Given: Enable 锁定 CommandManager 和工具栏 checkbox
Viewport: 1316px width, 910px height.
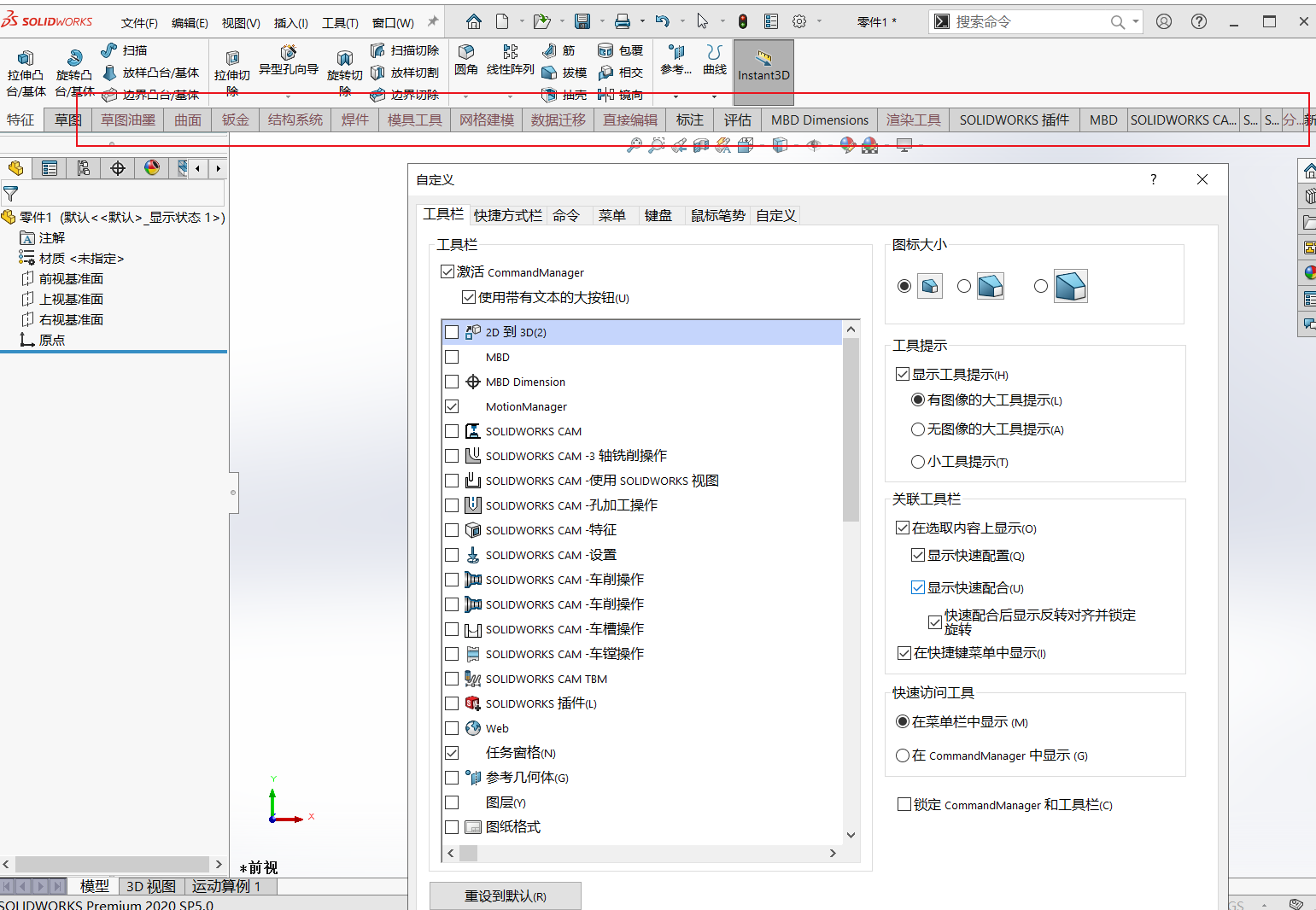Looking at the screenshot, I should point(904,804).
